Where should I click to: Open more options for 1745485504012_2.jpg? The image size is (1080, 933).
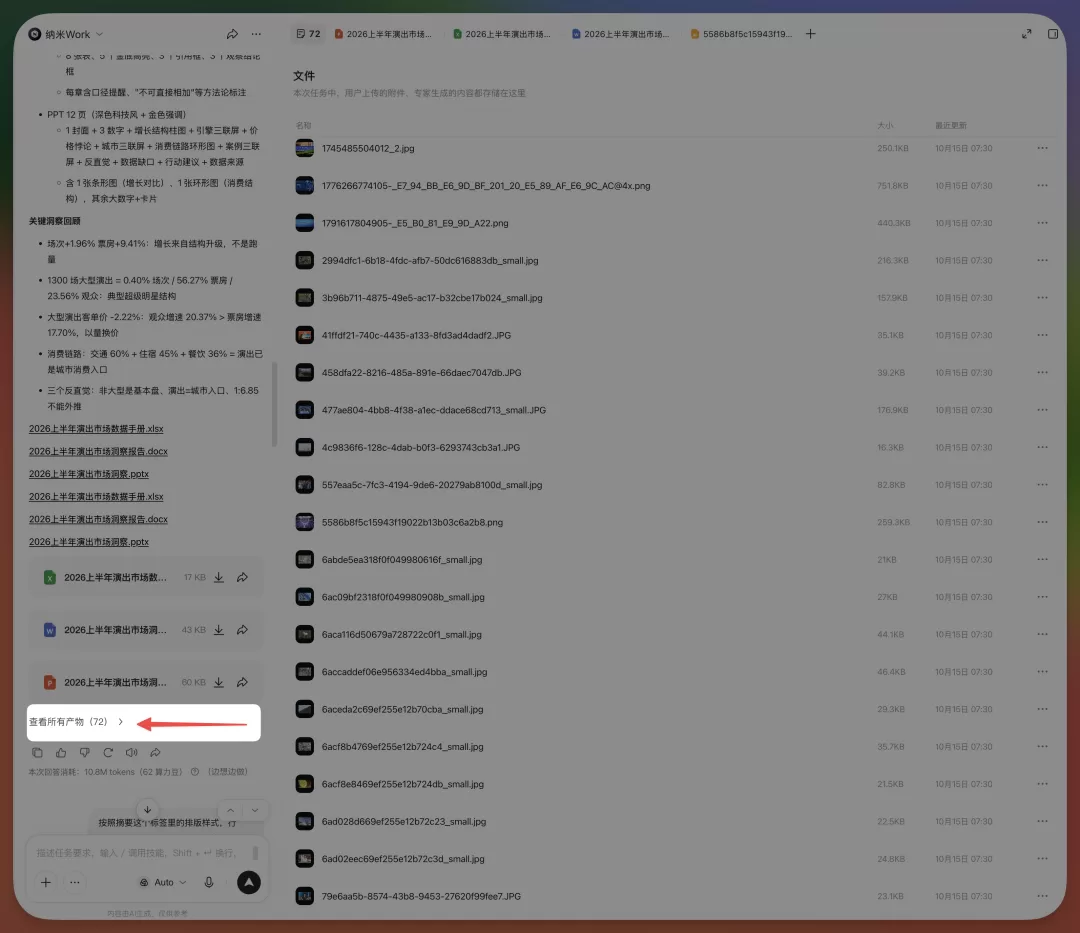tap(1042, 148)
